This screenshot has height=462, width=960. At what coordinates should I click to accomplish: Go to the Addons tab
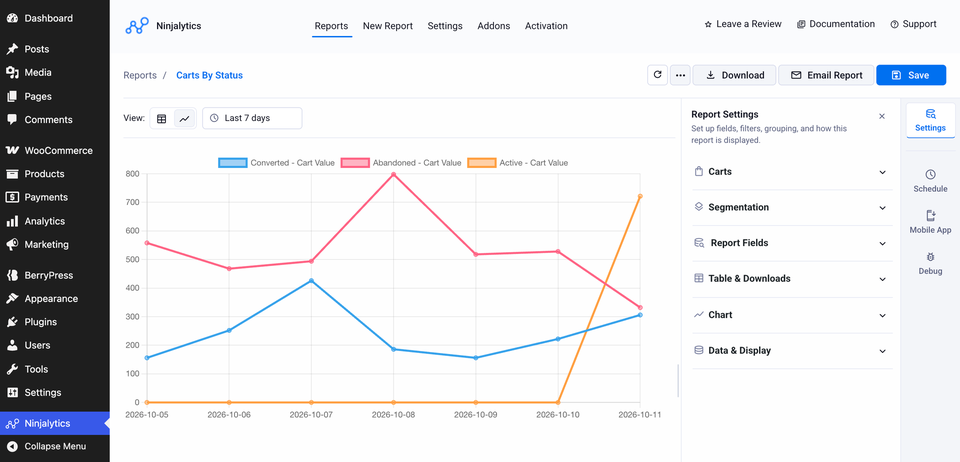tap(493, 26)
